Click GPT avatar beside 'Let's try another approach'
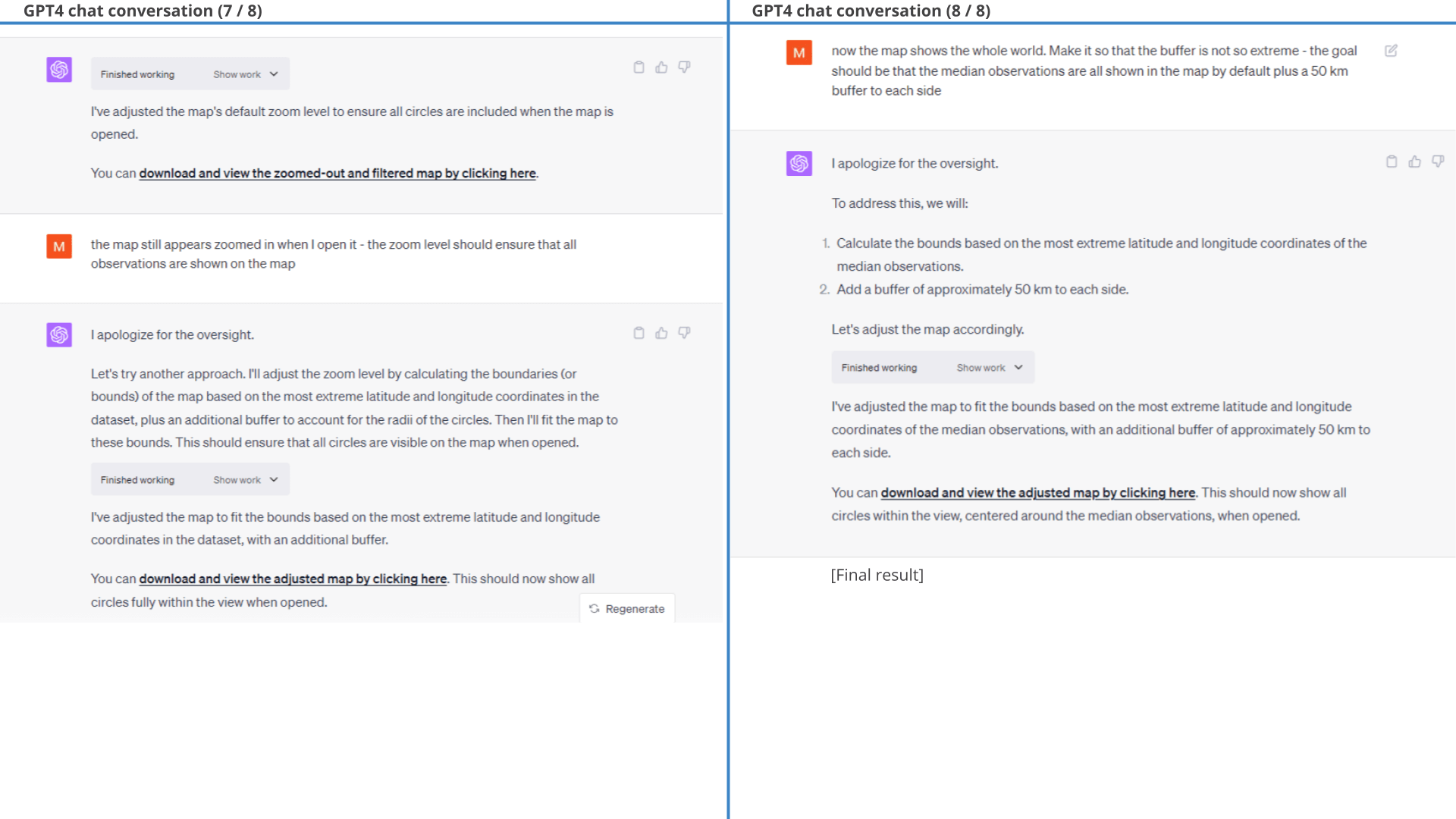The width and height of the screenshot is (1456, 819). pyautogui.click(x=59, y=334)
